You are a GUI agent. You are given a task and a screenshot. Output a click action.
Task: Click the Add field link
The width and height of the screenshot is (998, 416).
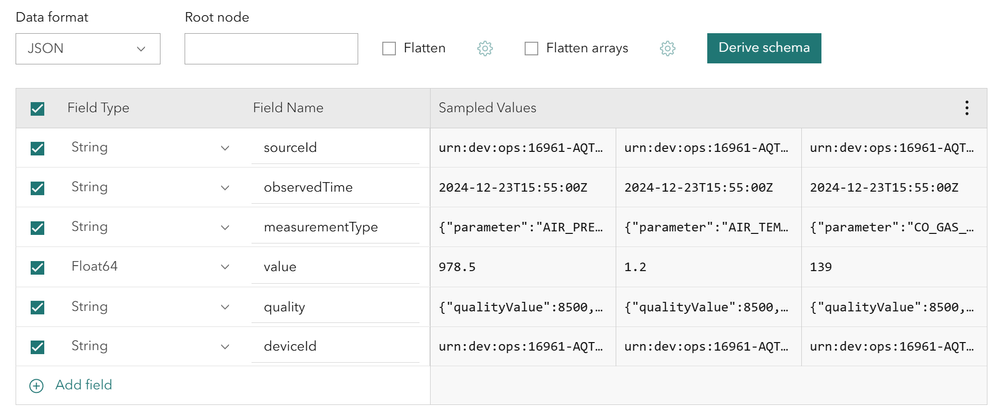(83, 385)
